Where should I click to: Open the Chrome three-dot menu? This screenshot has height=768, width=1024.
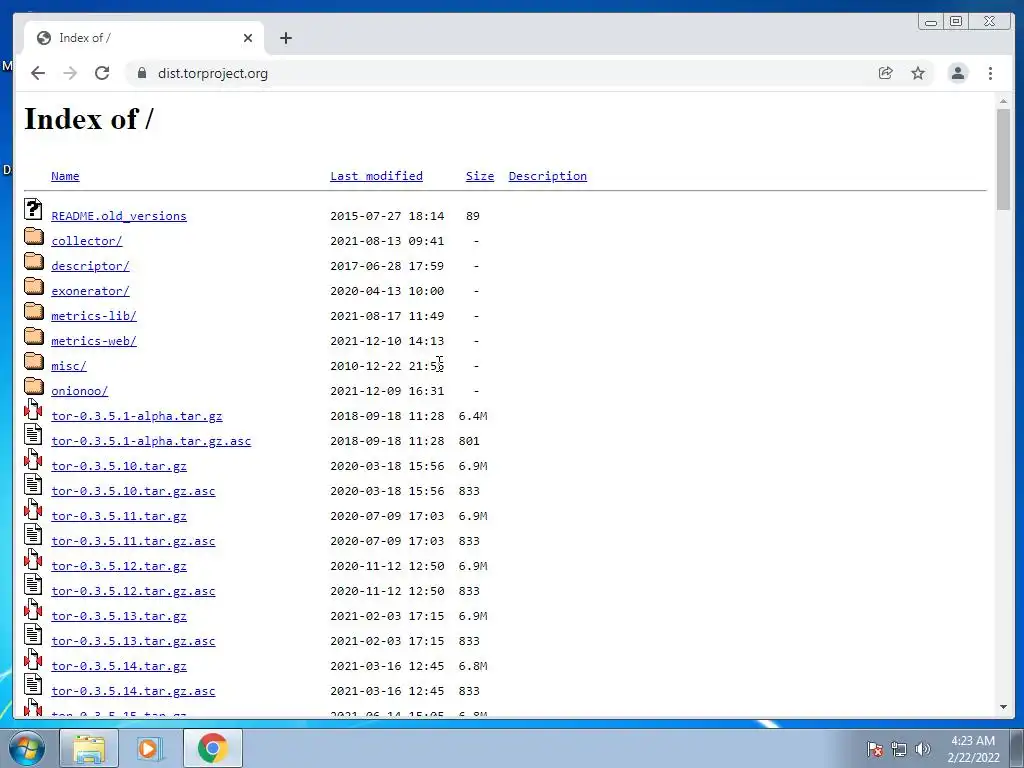pyautogui.click(x=991, y=73)
